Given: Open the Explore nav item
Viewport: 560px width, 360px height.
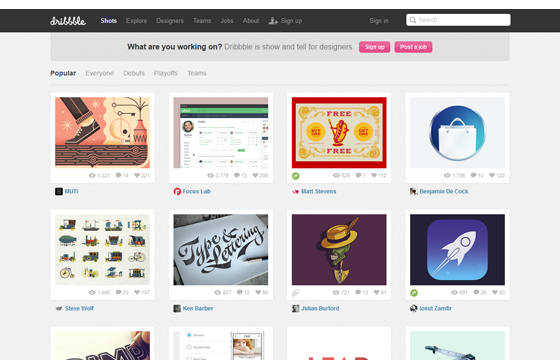Looking at the screenshot, I should 136,21.
